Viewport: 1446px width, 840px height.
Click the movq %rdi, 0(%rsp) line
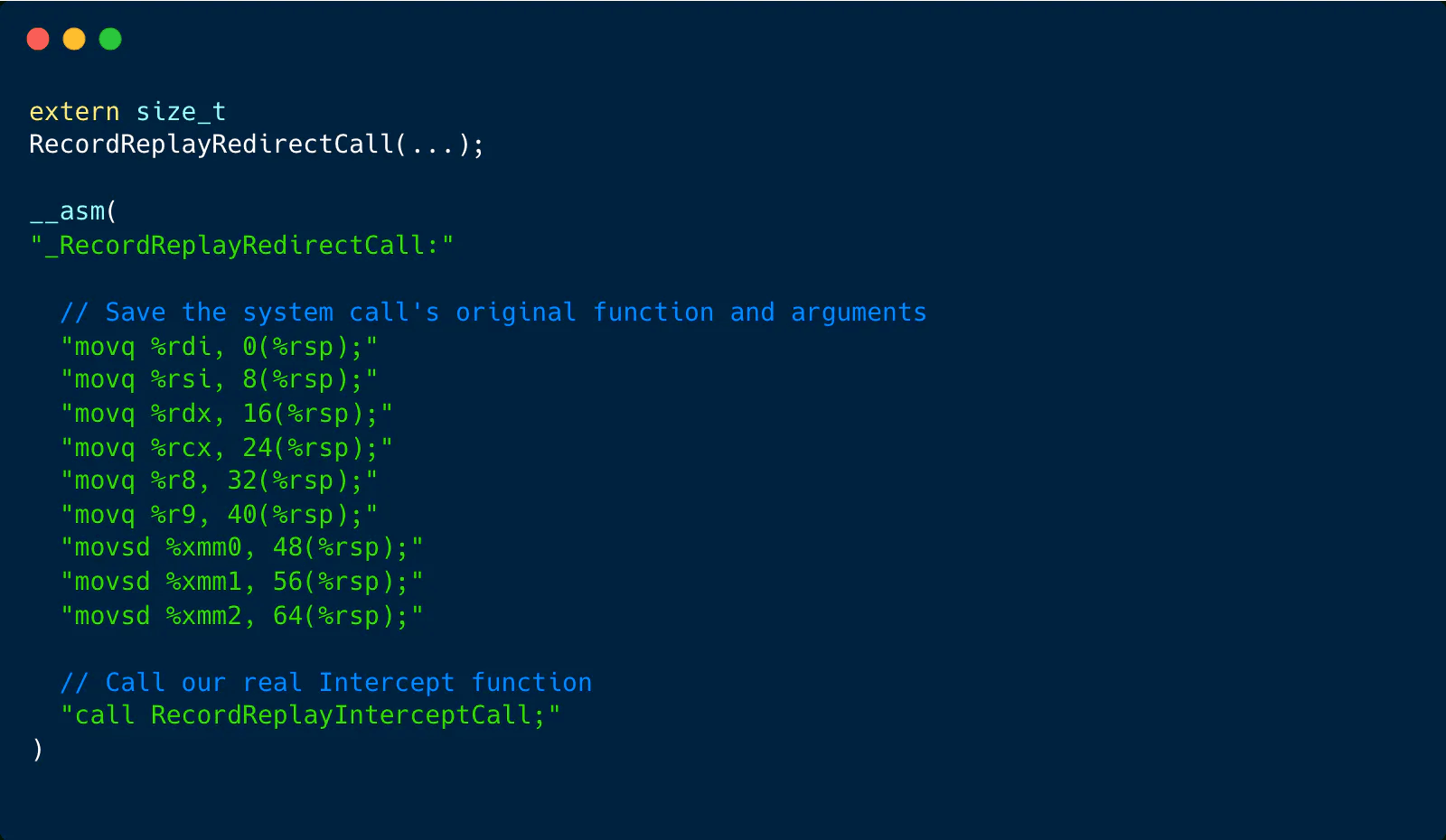(219, 347)
